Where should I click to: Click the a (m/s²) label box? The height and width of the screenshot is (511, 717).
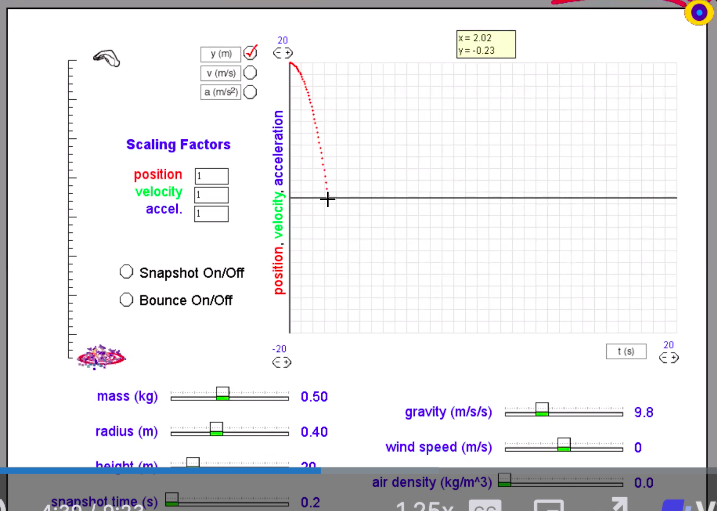[220, 92]
